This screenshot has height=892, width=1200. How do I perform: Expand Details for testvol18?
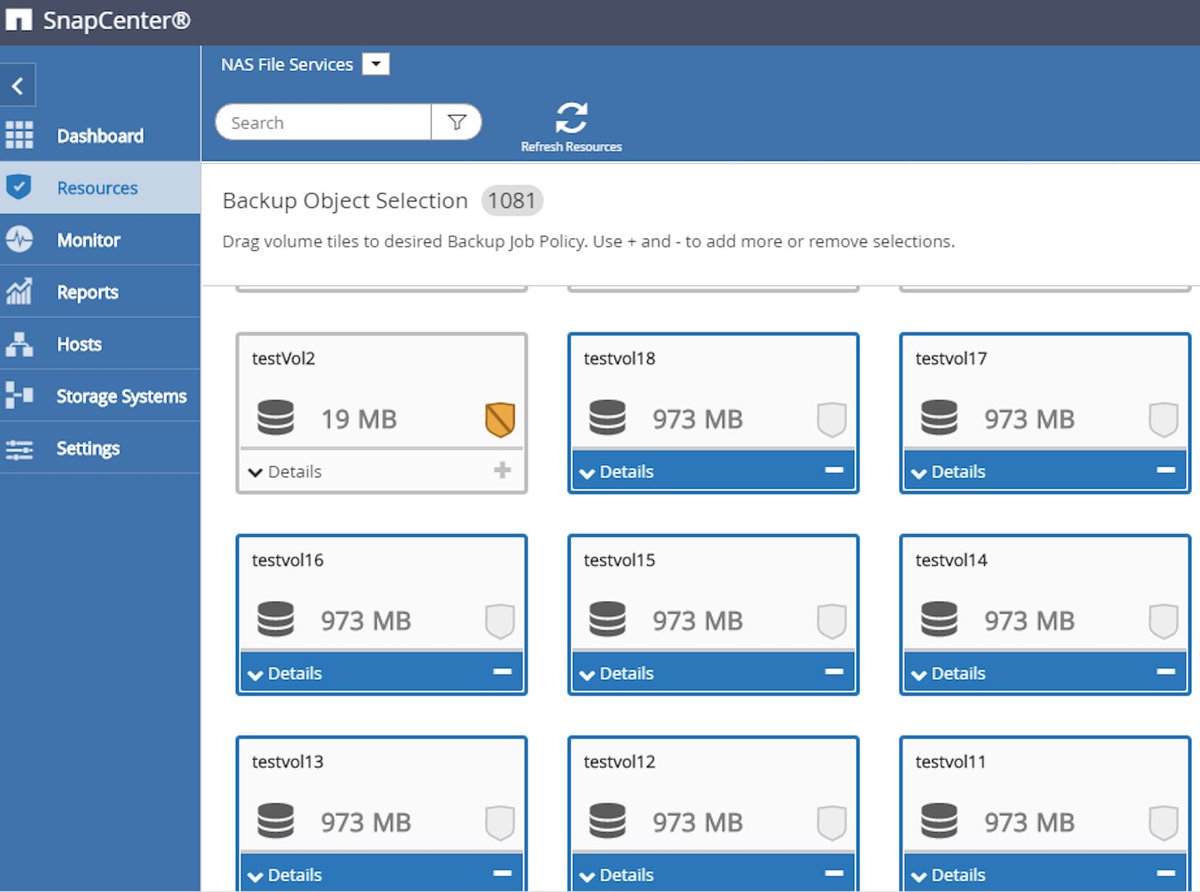click(x=617, y=472)
